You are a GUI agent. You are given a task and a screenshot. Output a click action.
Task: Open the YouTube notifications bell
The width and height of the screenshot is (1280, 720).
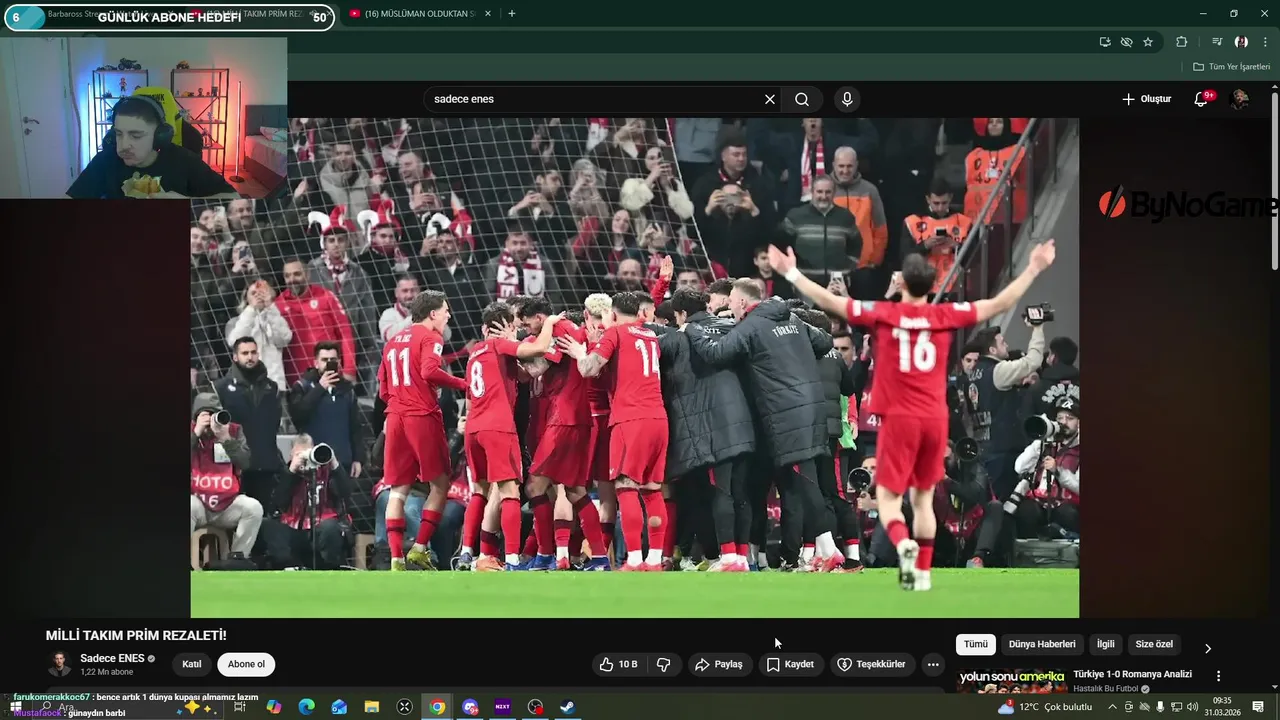1202,99
